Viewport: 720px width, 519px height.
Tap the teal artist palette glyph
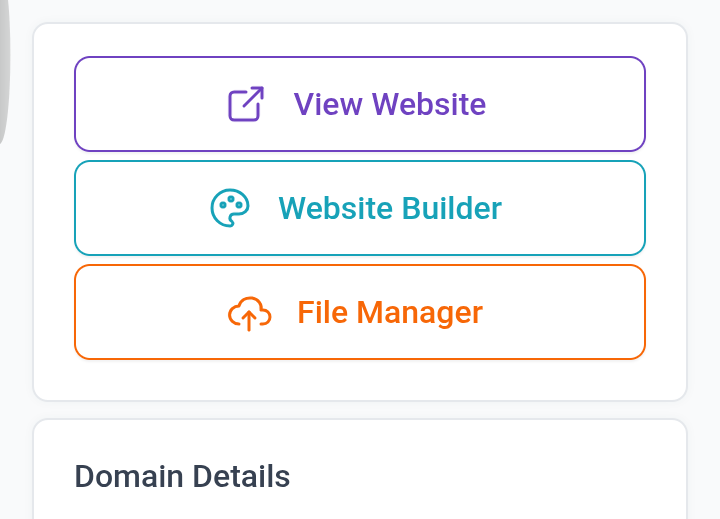tap(230, 208)
